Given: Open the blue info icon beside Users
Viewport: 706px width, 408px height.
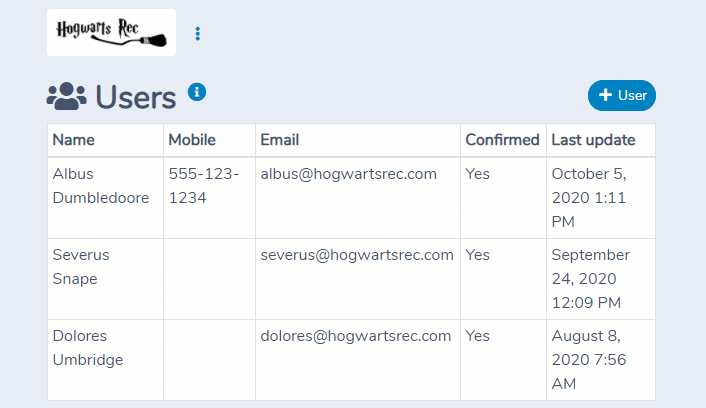Looking at the screenshot, I should pos(197,92).
